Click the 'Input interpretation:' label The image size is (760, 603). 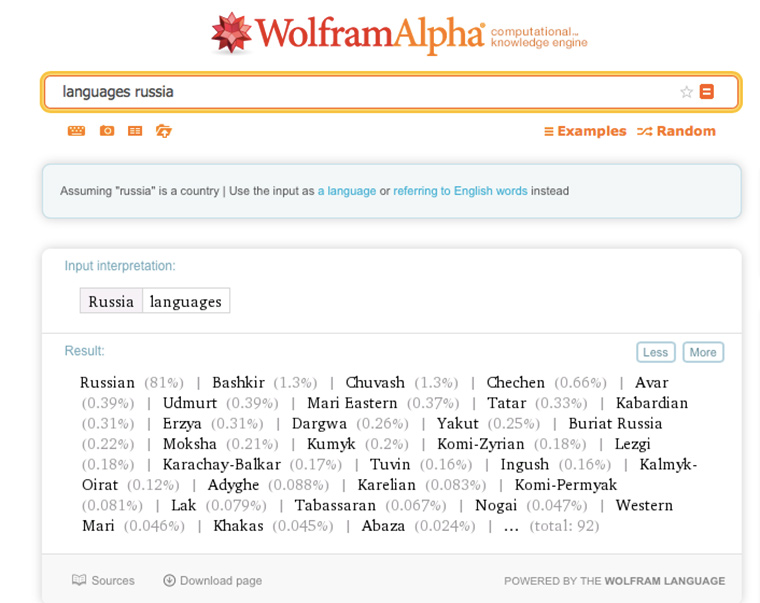(x=120, y=266)
